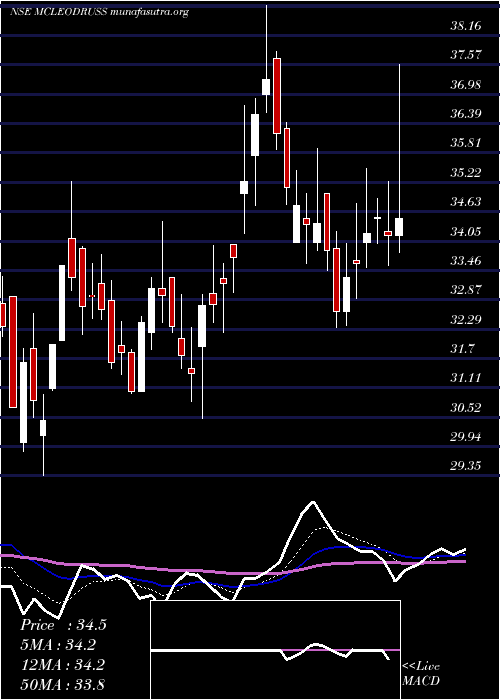Click the 30.52 price axis label
The width and height of the screenshot is (500, 700).
coord(466,408)
